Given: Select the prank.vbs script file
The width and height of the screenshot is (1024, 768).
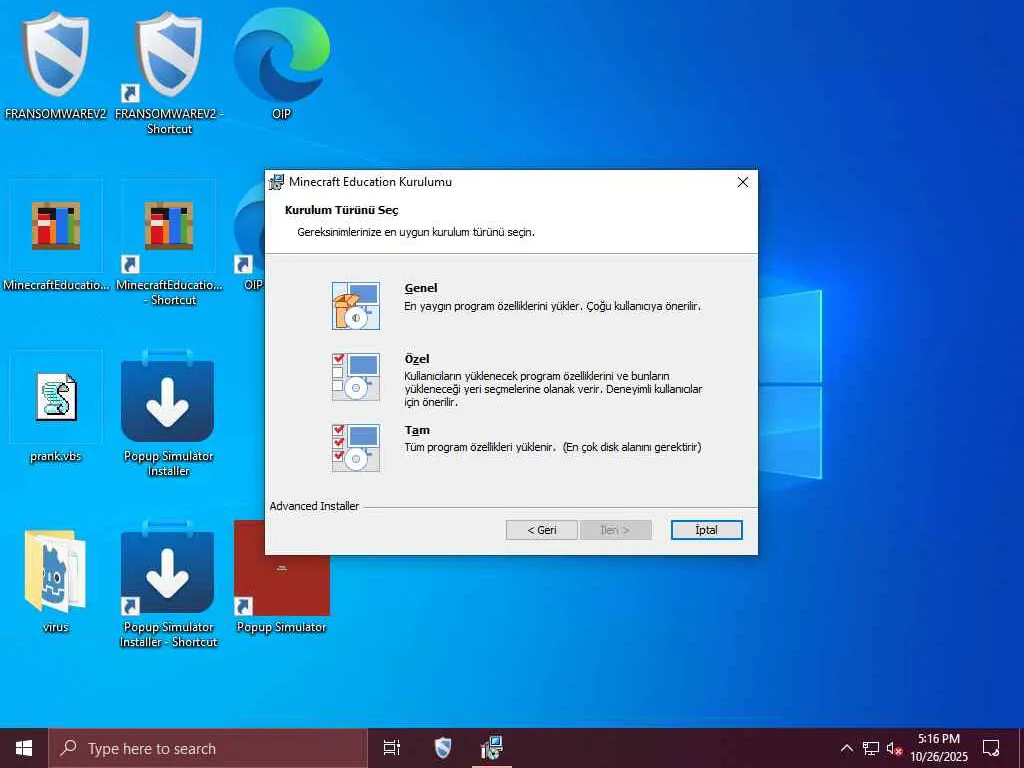Looking at the screenshot, I should [56, 406].
